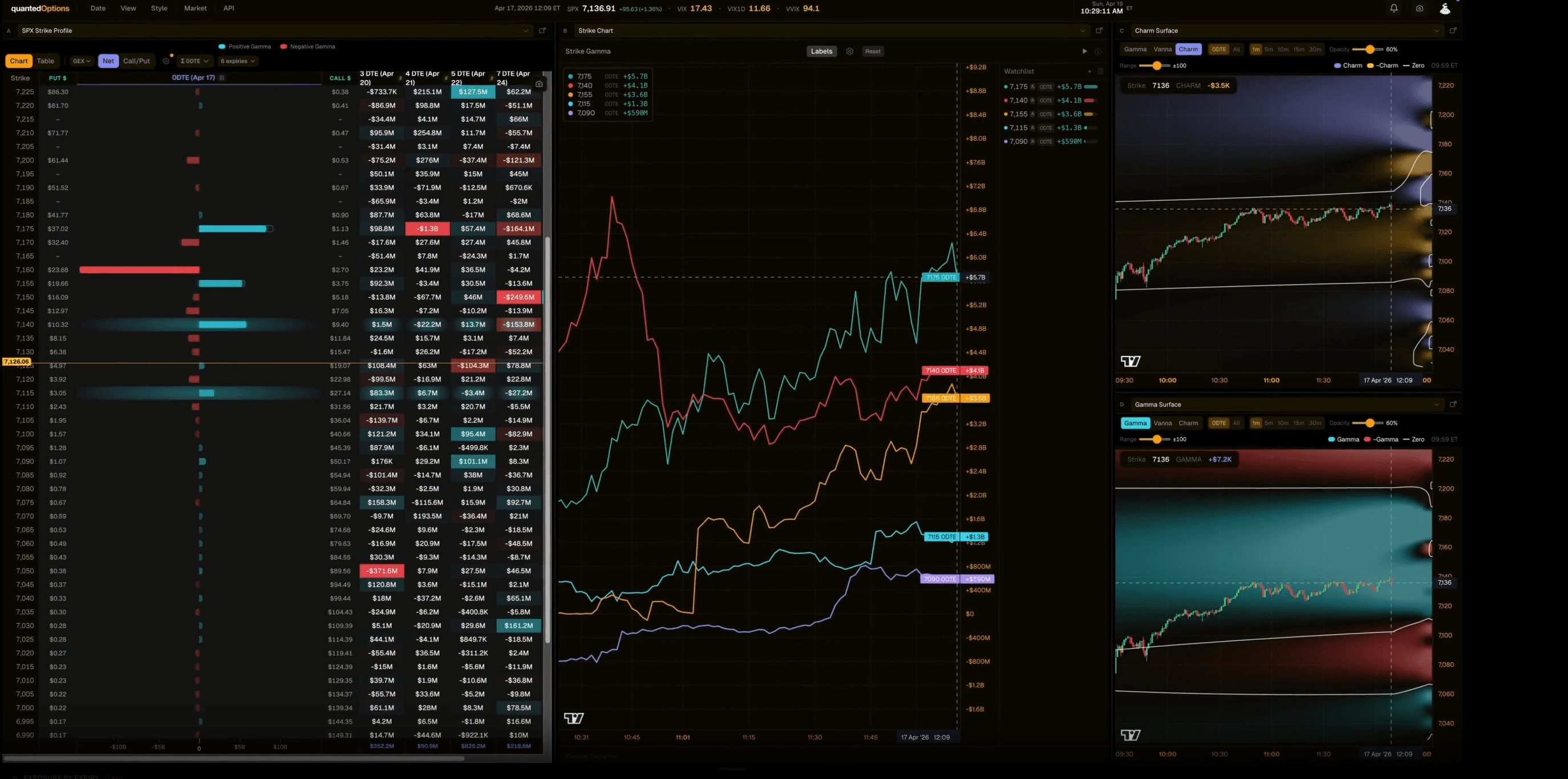Open the user avatar profile menu
The height and width of the screenshot is (779, 1568).
tap(1444, 9)
